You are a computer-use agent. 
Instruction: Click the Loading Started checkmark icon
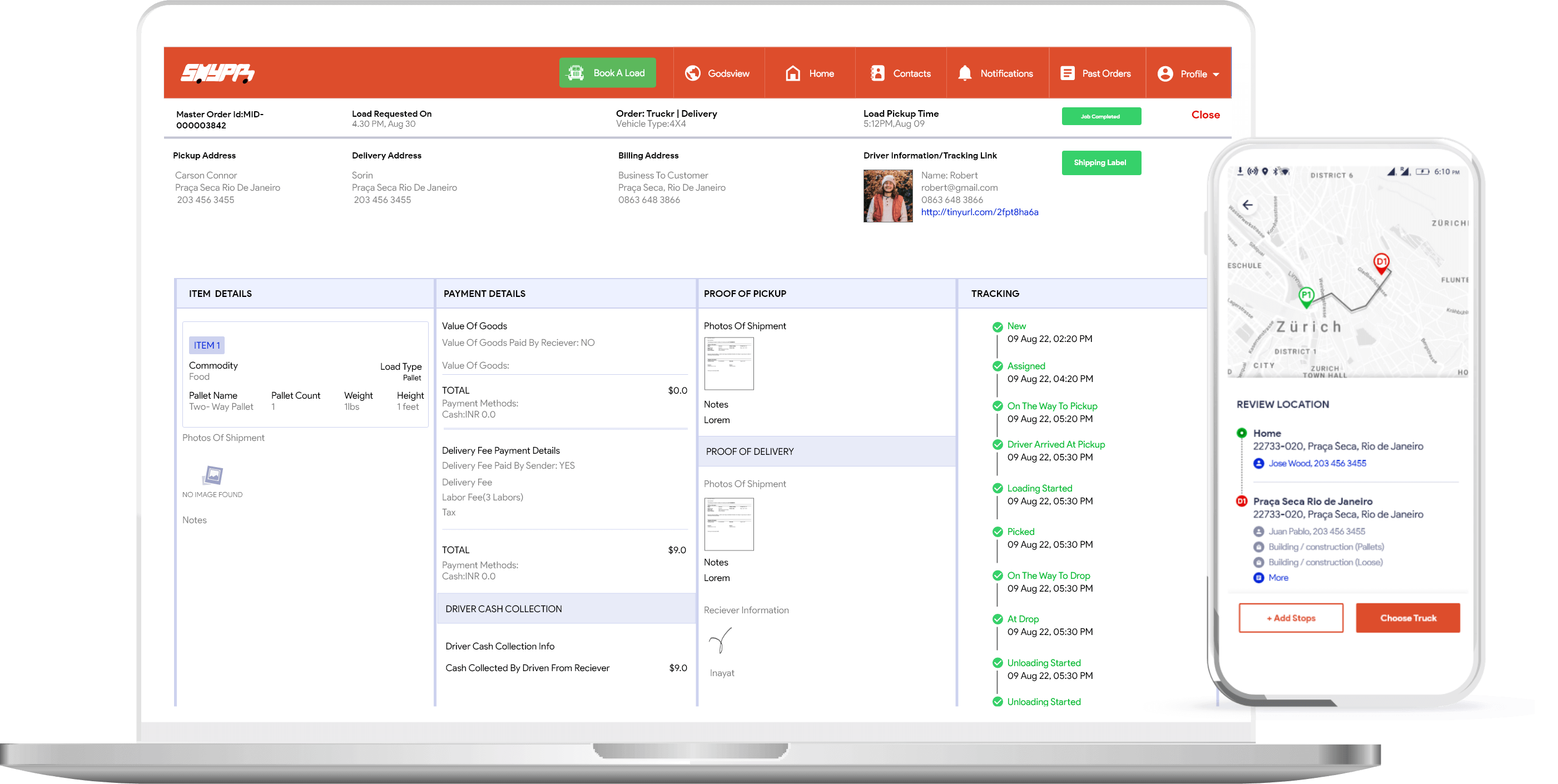click(x=998, y=489)
